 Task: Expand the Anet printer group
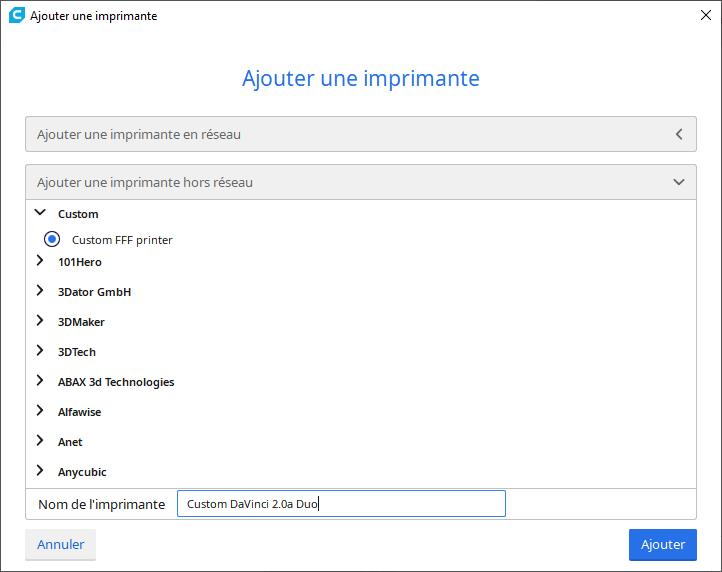(x=40, y=441)
